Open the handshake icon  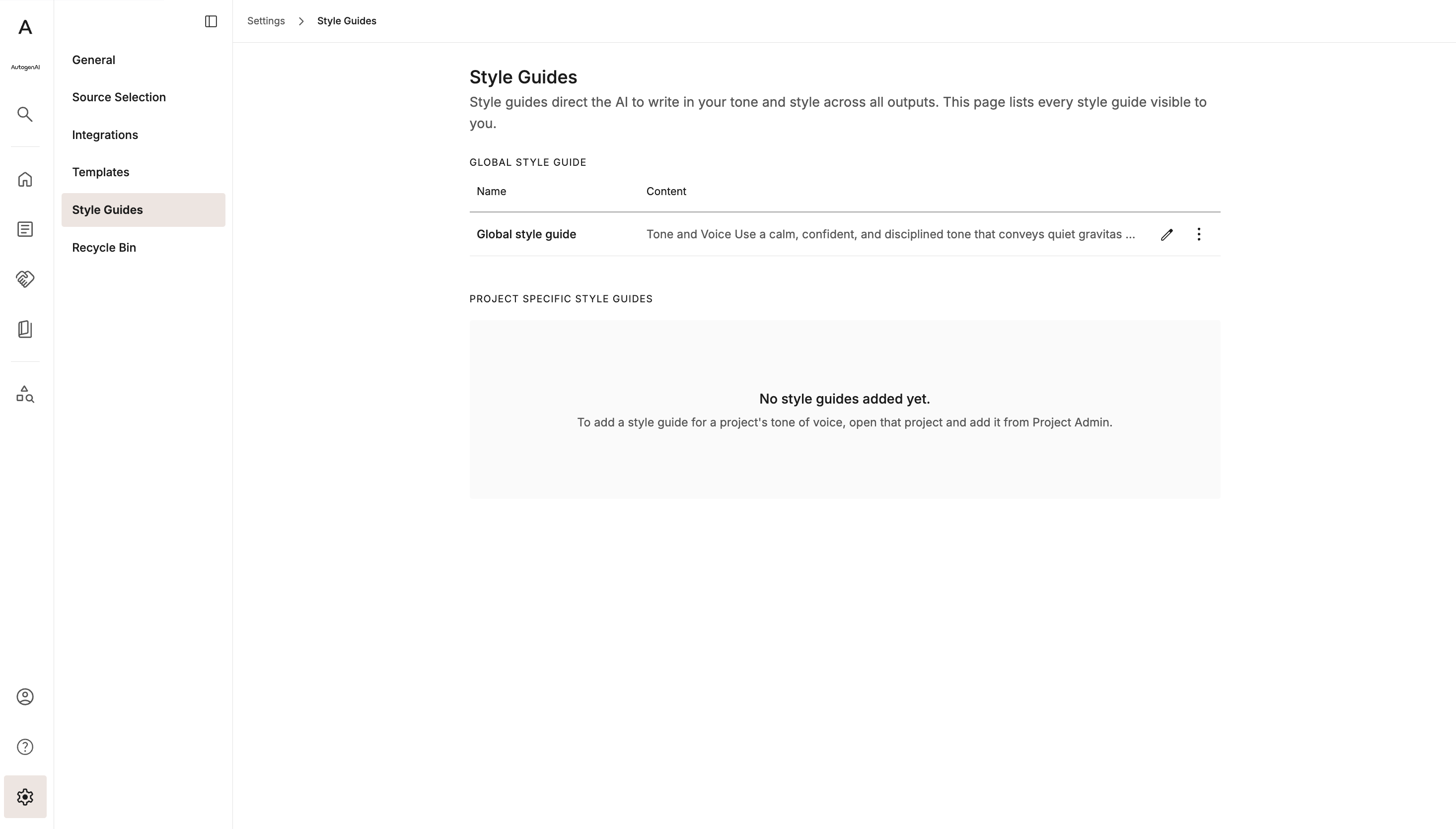point(25,279)
